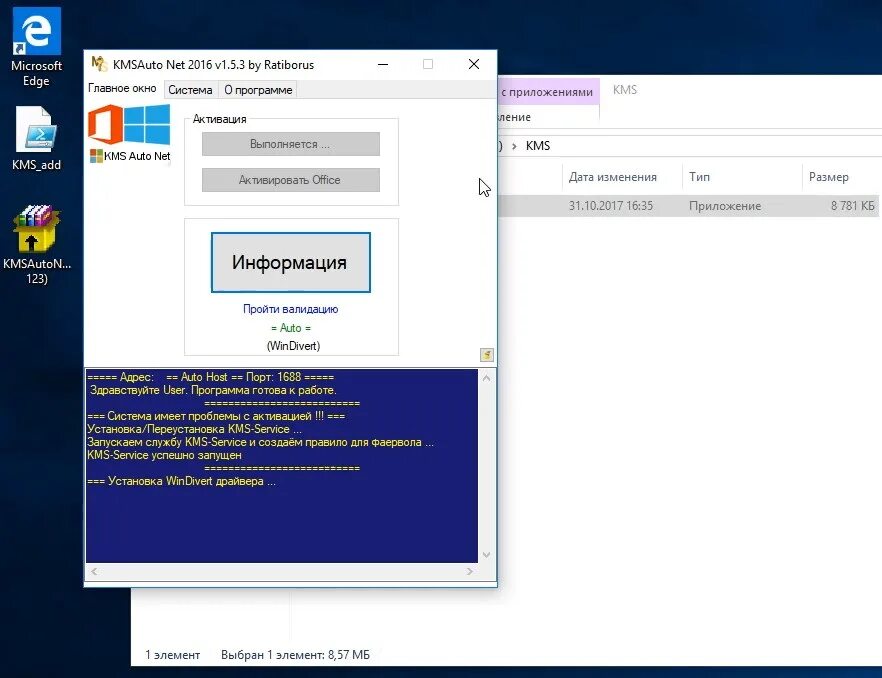Click the large Информация button
The image size is (882, 678).
[x=291, y=263]
